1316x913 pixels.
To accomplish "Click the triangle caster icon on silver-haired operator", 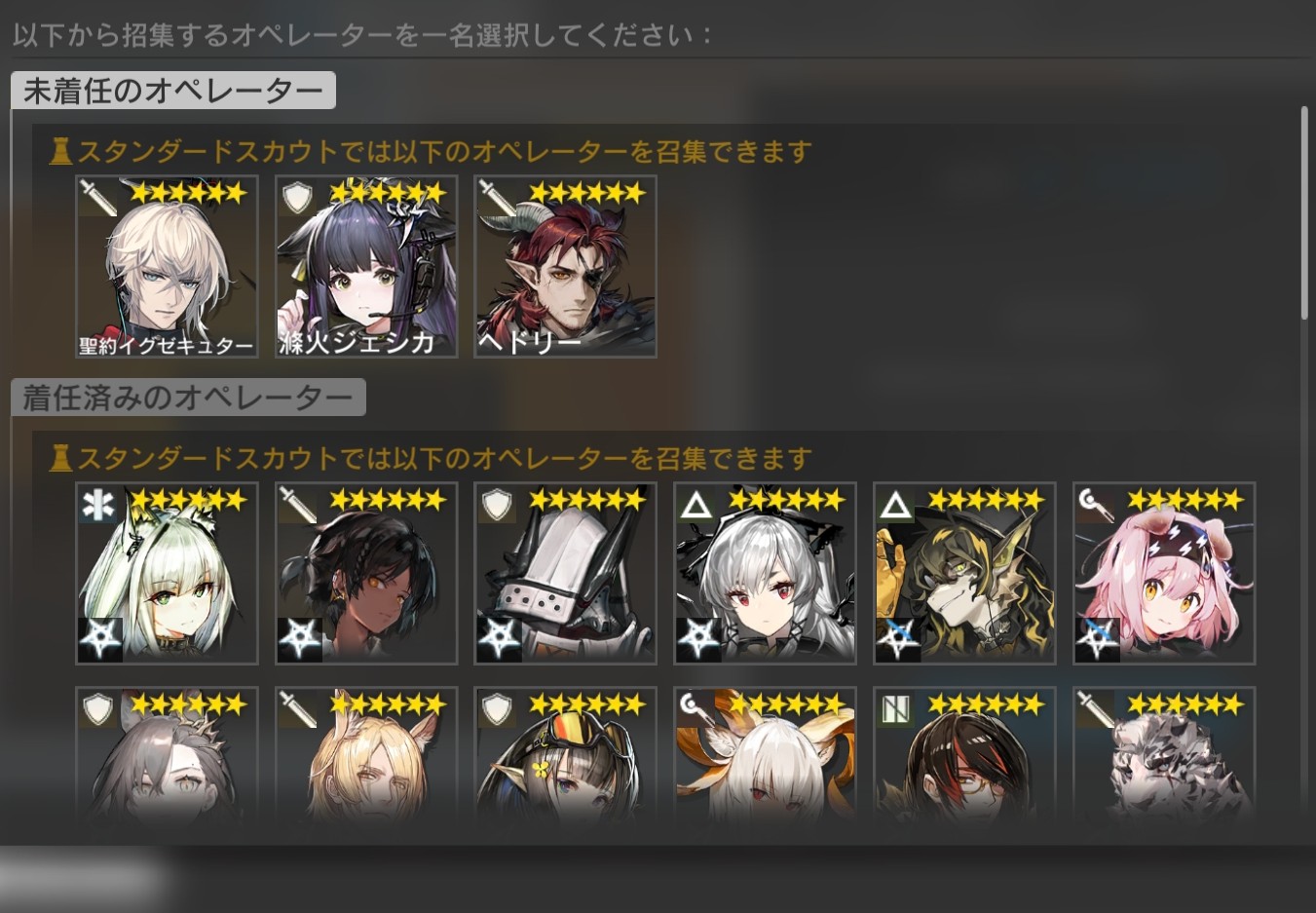I will [x=696, y=504].
